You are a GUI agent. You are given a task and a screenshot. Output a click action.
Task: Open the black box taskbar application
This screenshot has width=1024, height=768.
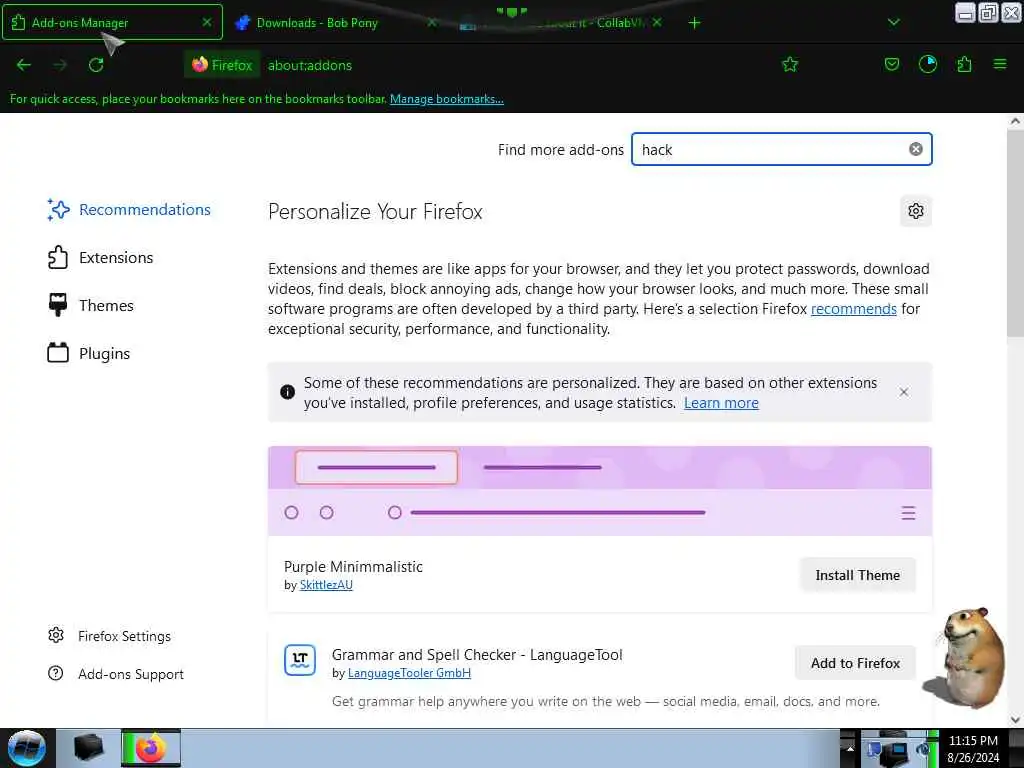88,748
